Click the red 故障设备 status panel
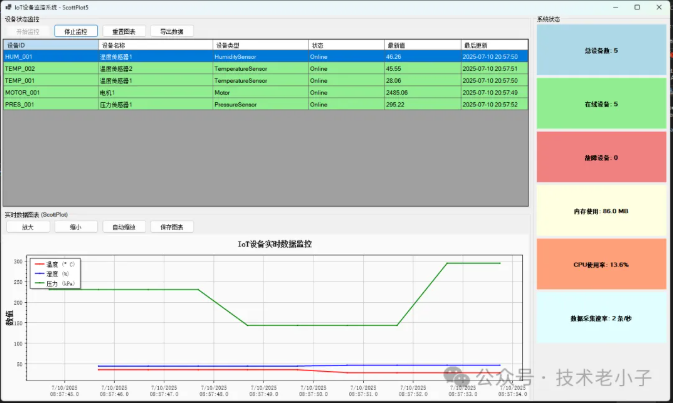 coord(600,157)
